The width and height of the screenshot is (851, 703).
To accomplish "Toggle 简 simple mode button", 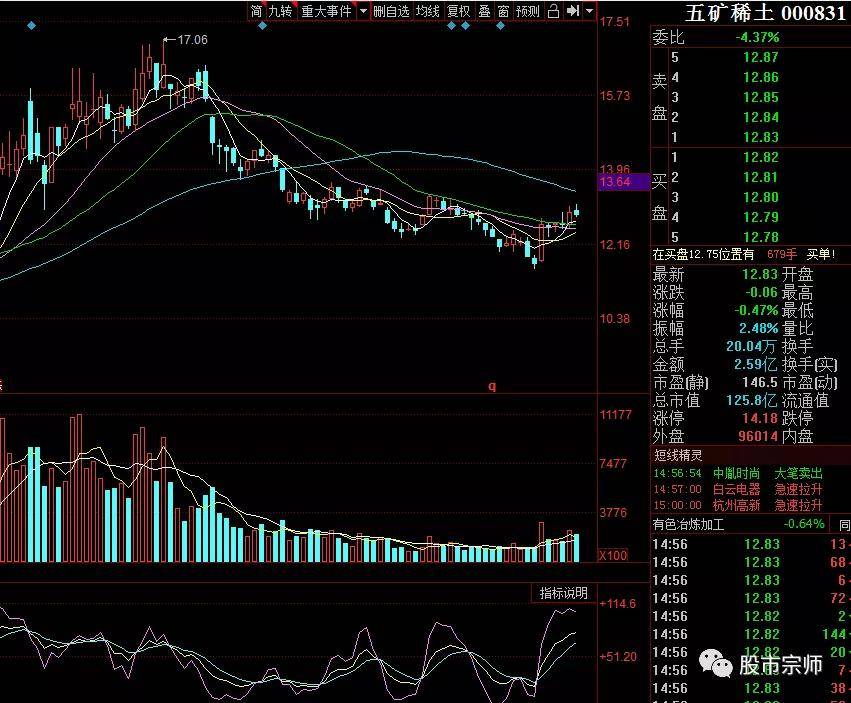I will point(256,11).
